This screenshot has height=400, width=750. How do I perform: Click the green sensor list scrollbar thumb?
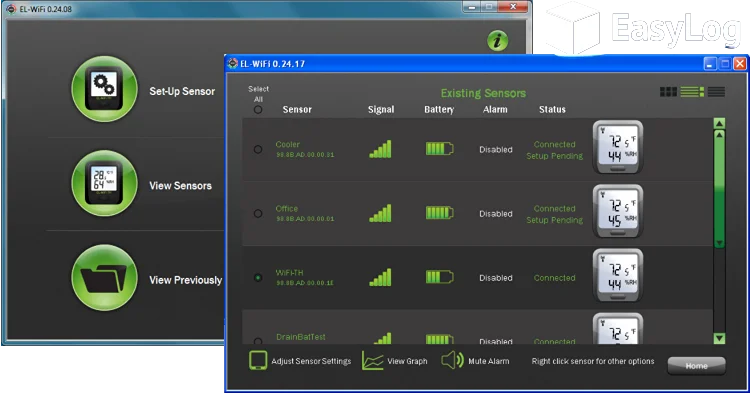(x=719, y=189)
